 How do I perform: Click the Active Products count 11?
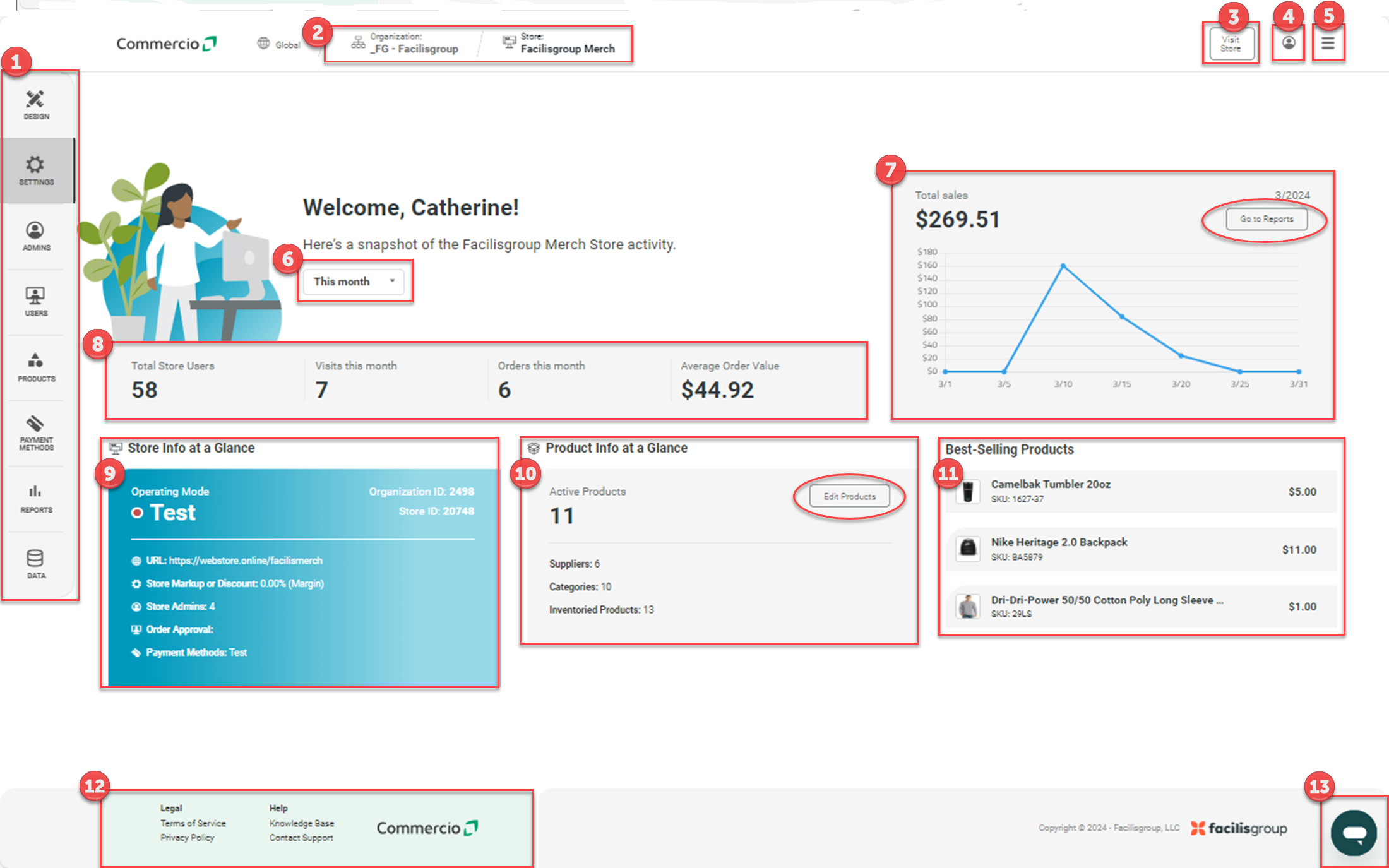pos(561,516)
